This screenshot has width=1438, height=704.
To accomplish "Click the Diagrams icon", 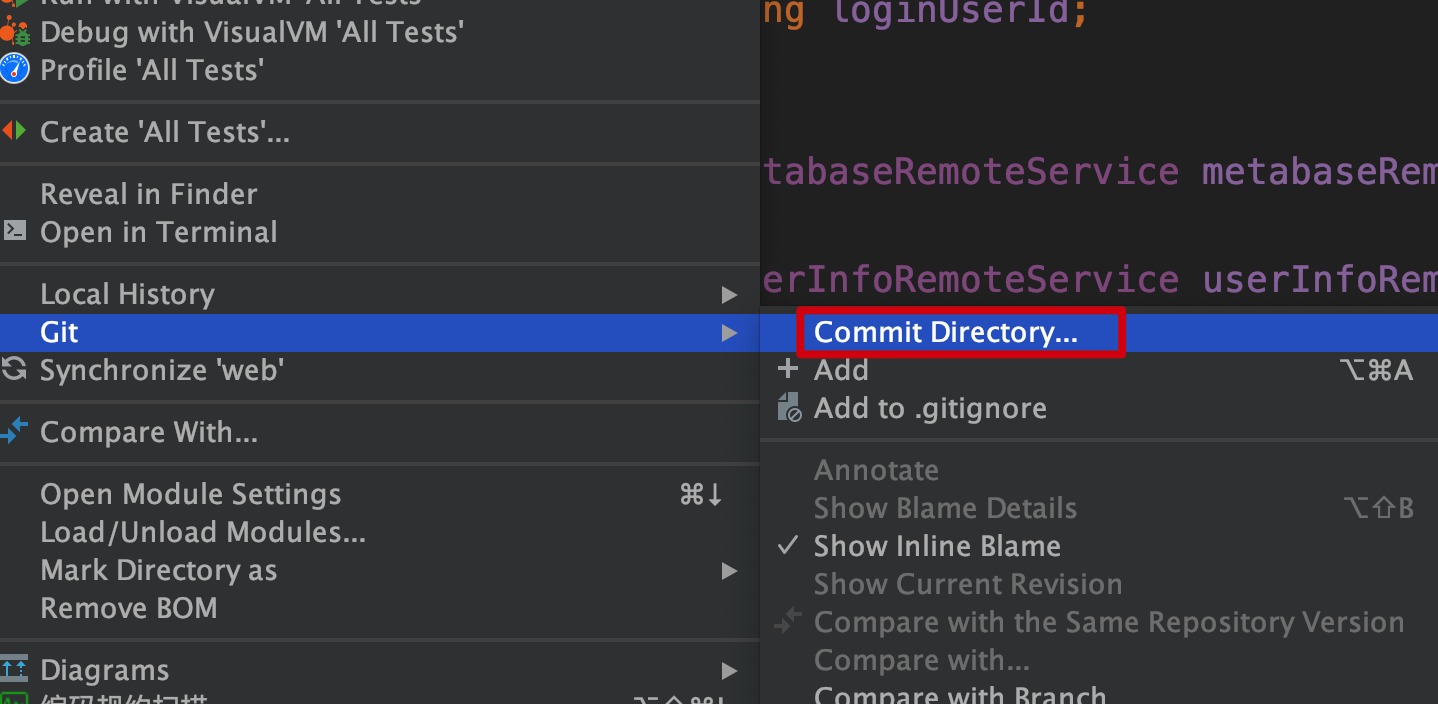I will [14, 668].
